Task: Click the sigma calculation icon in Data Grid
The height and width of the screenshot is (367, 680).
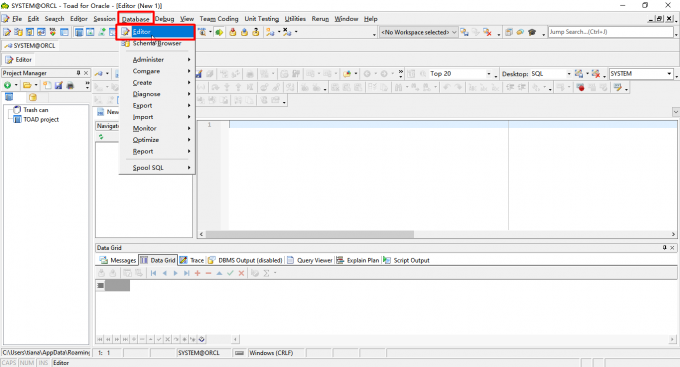Action: click(x=266, y=273)
